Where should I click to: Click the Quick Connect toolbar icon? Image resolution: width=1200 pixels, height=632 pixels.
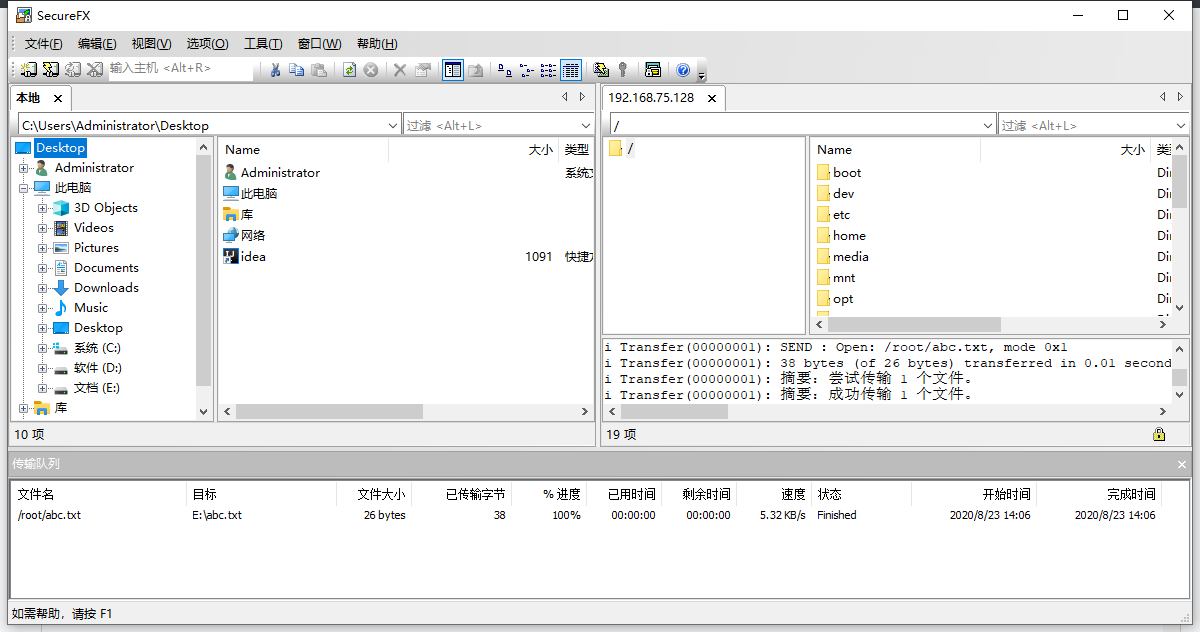(x=51, y=70)
